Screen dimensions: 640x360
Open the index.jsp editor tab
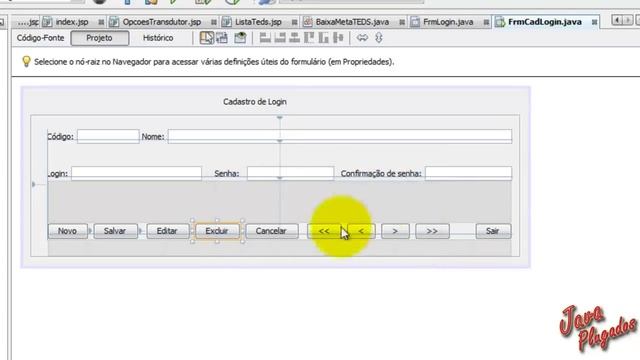[72, 22]
